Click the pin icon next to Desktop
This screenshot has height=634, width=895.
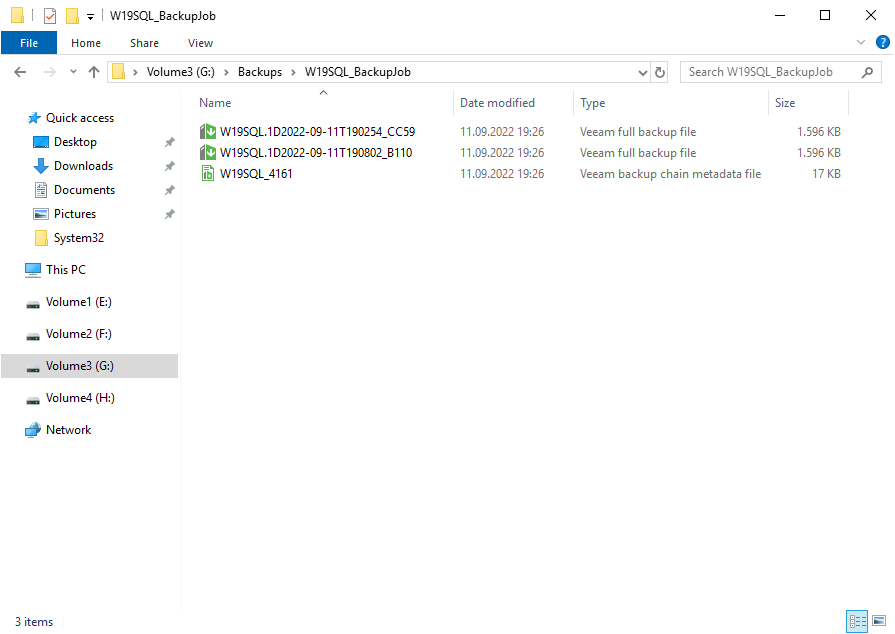(170, 142)
